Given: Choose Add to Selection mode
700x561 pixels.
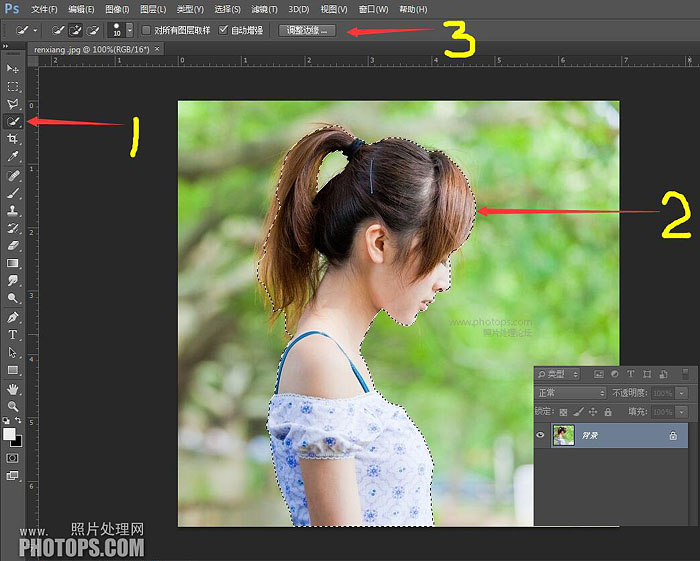Looking at the screenshot, I should [x=75, y=30].
